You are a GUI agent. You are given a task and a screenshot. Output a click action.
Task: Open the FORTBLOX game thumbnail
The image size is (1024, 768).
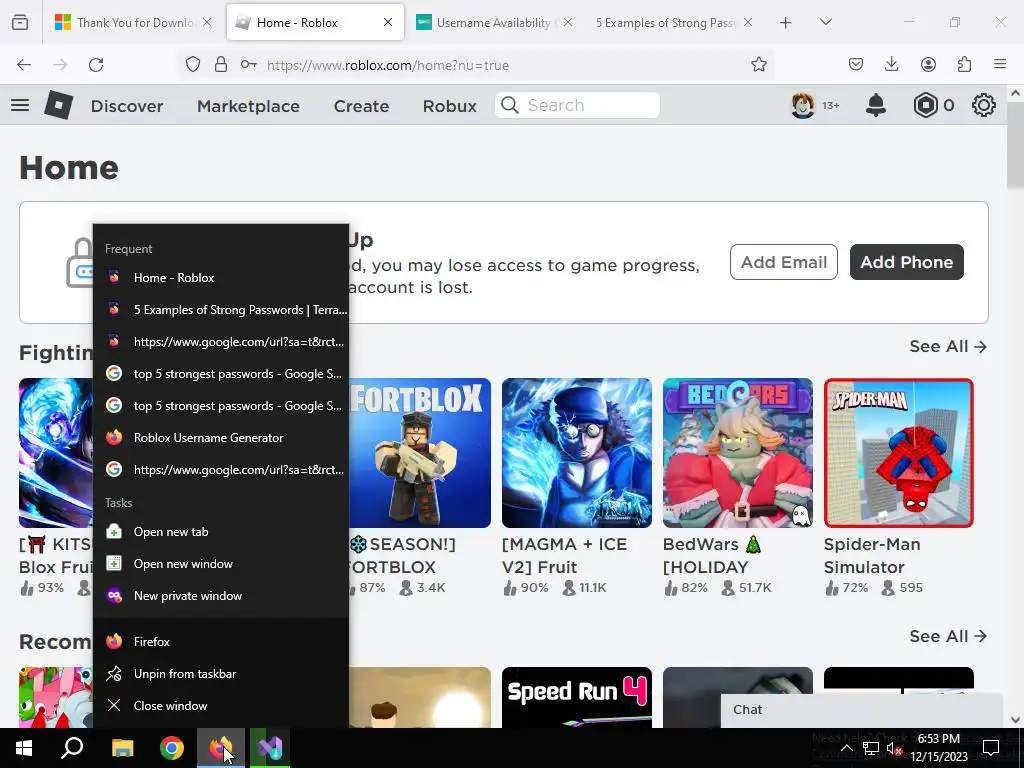click(420, 453)
